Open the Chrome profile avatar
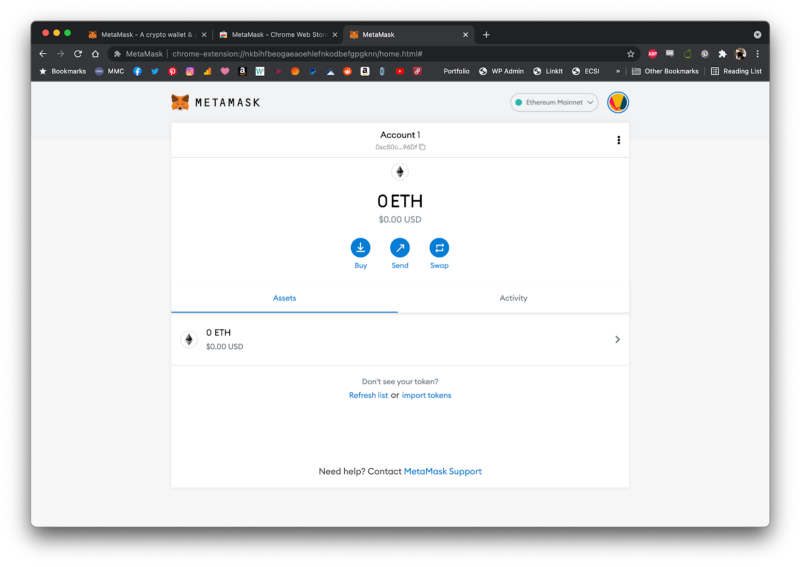 pos(740,54)
